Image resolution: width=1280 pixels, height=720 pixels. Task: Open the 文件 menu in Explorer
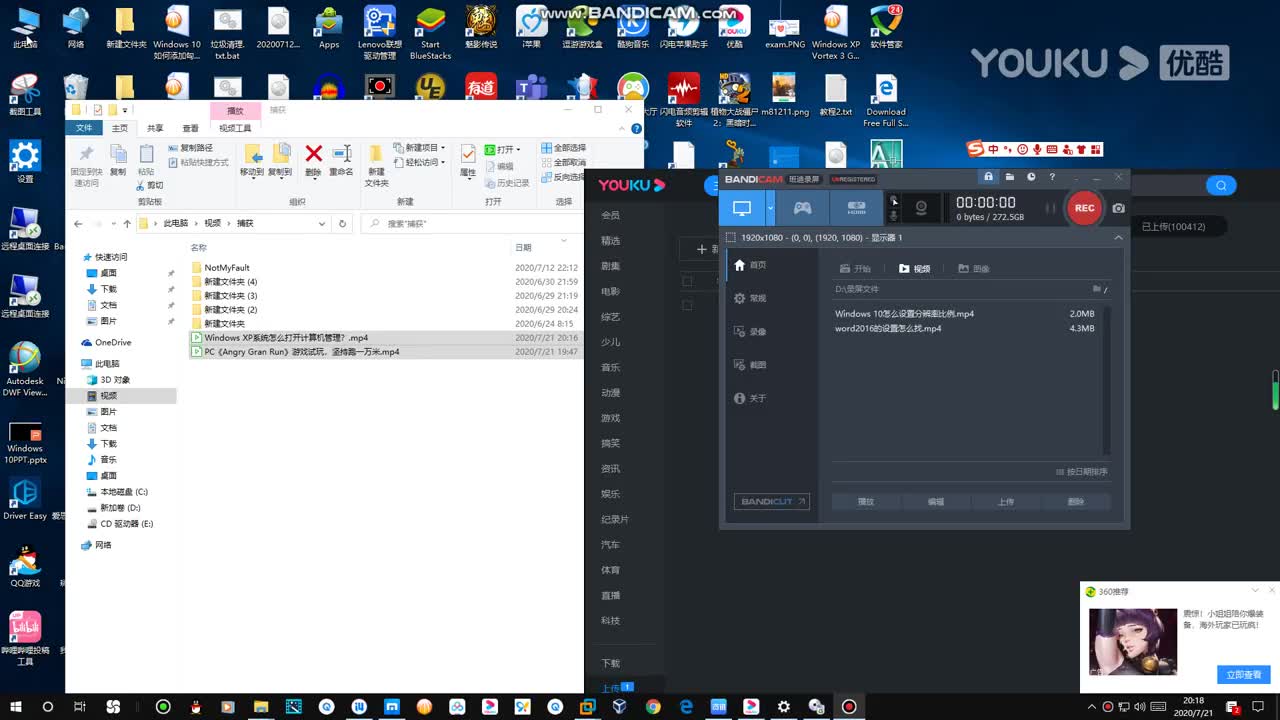point(84,128)
